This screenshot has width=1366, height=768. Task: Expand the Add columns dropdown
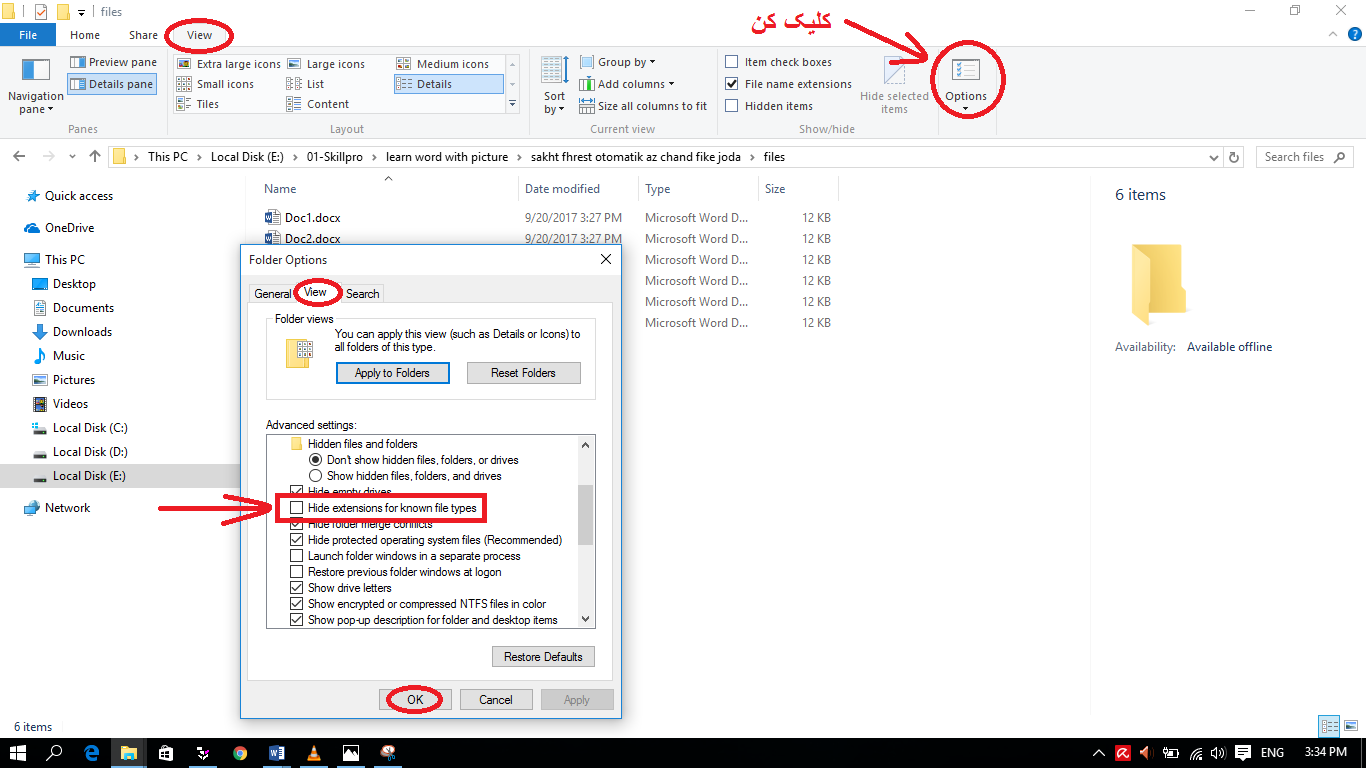coord(626,84)
